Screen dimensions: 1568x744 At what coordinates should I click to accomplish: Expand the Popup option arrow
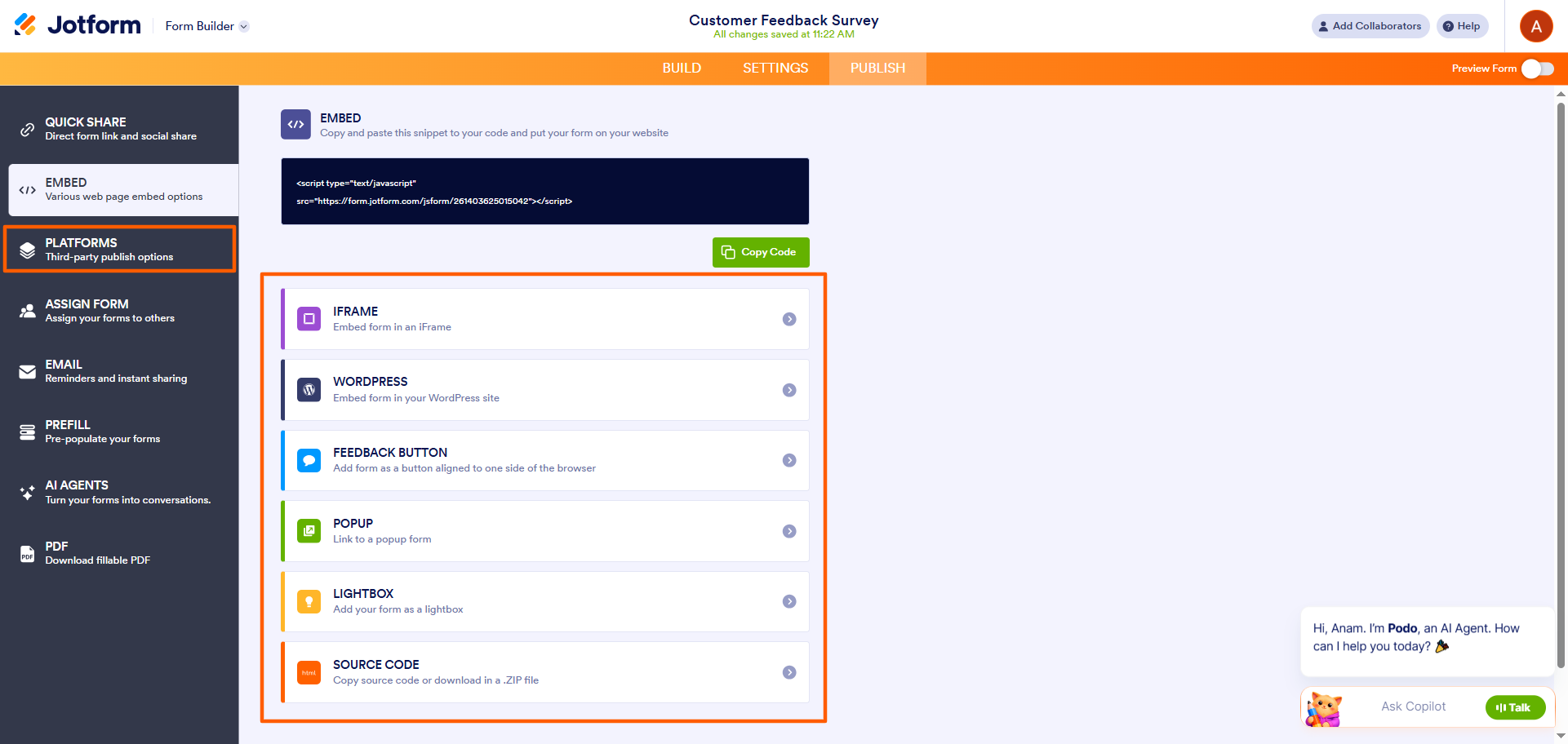point(789,531)
